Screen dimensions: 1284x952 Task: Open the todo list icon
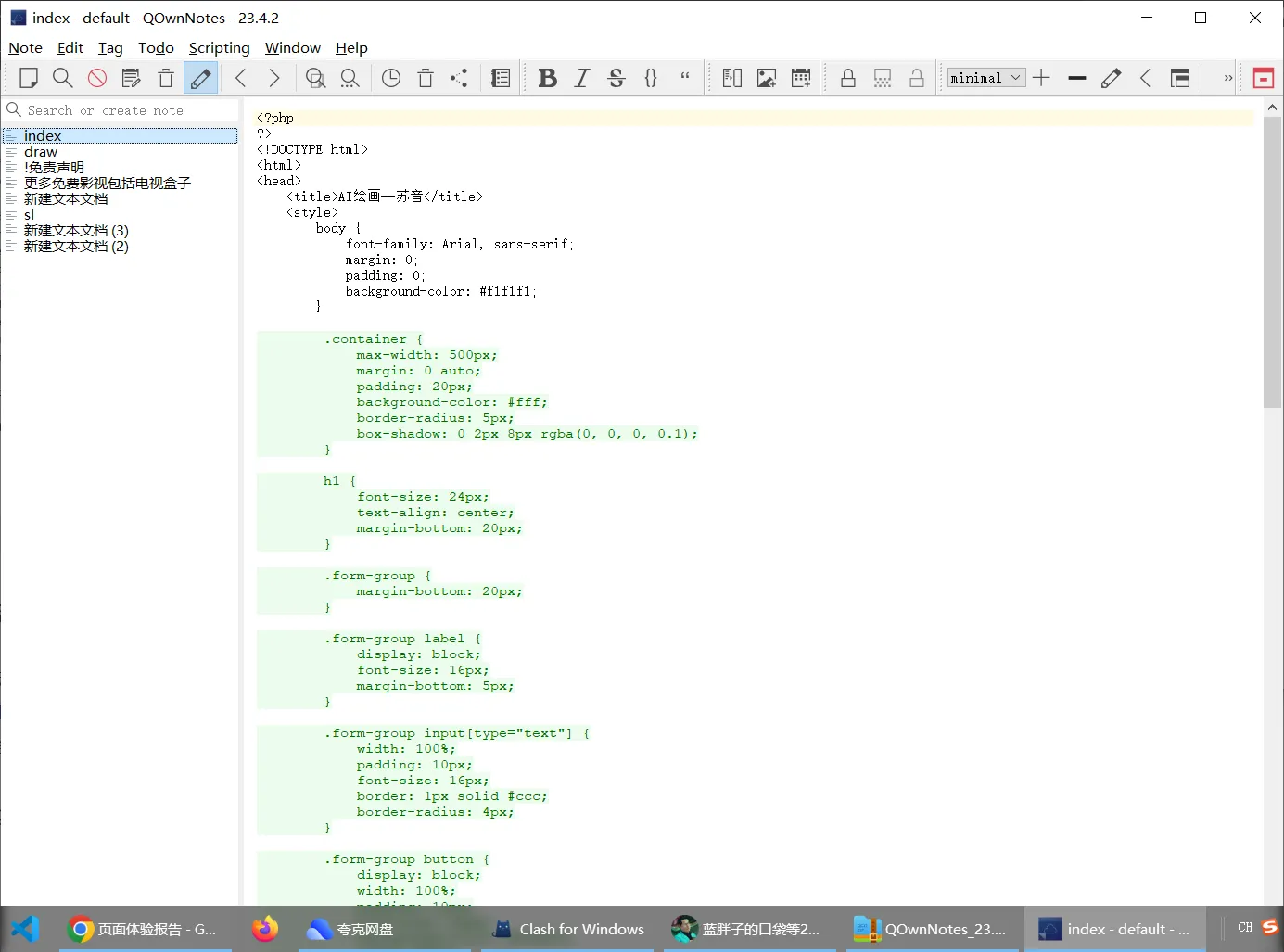pos(501,78)
